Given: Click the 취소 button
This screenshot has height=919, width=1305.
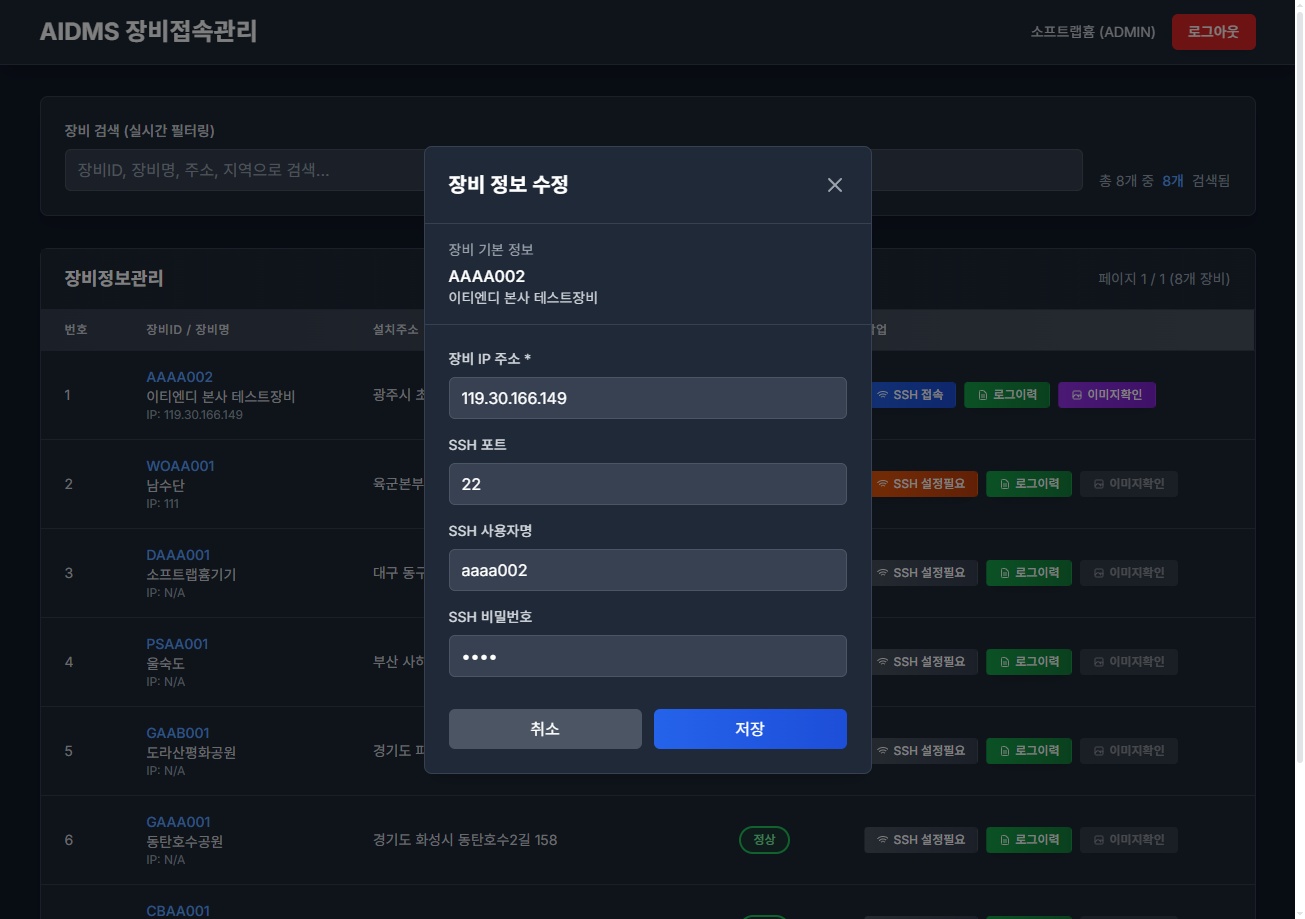Looking at the screenshot, I should click(545, 729).
